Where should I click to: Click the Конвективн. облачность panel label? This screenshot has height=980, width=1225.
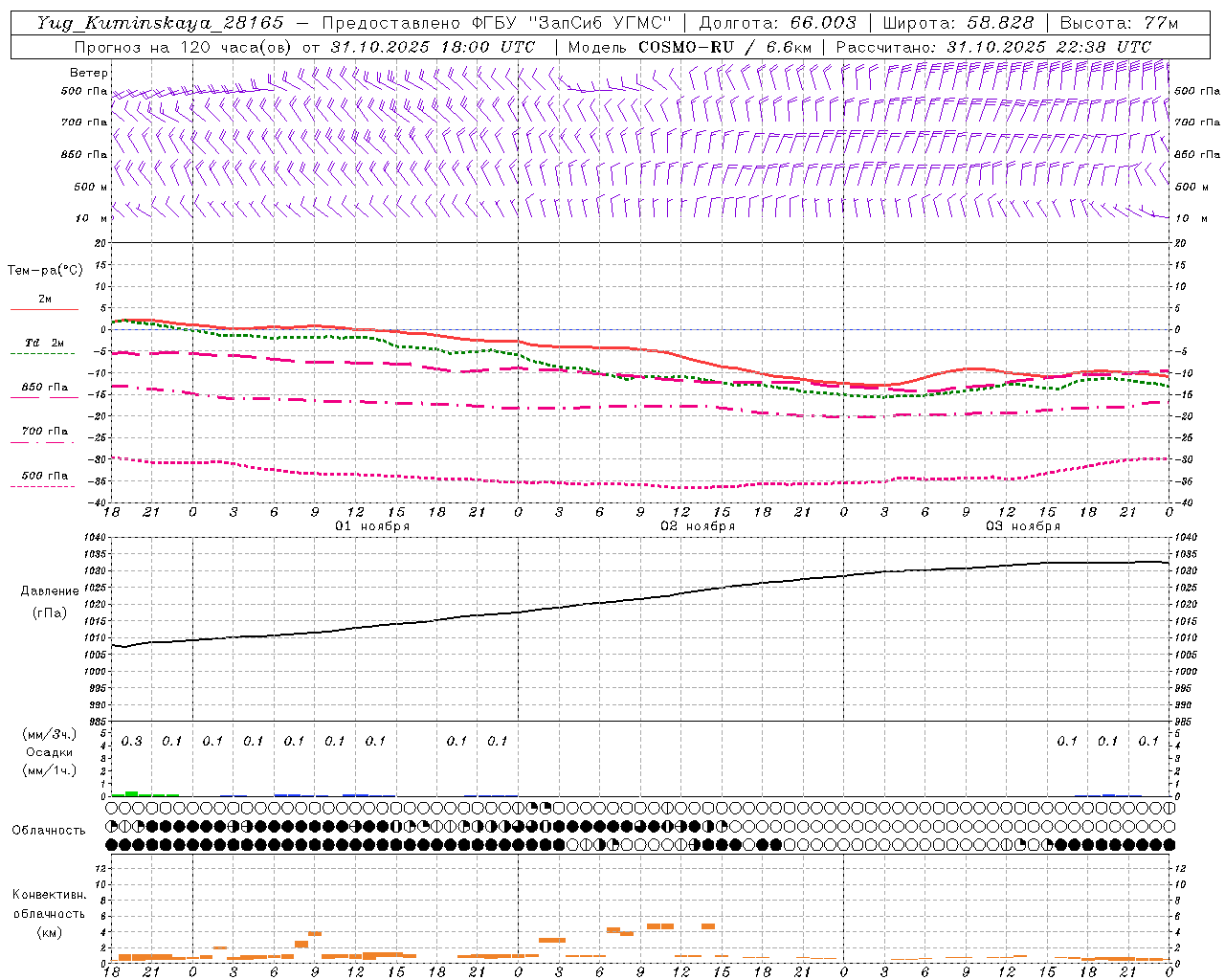click(x=49, y=913)
